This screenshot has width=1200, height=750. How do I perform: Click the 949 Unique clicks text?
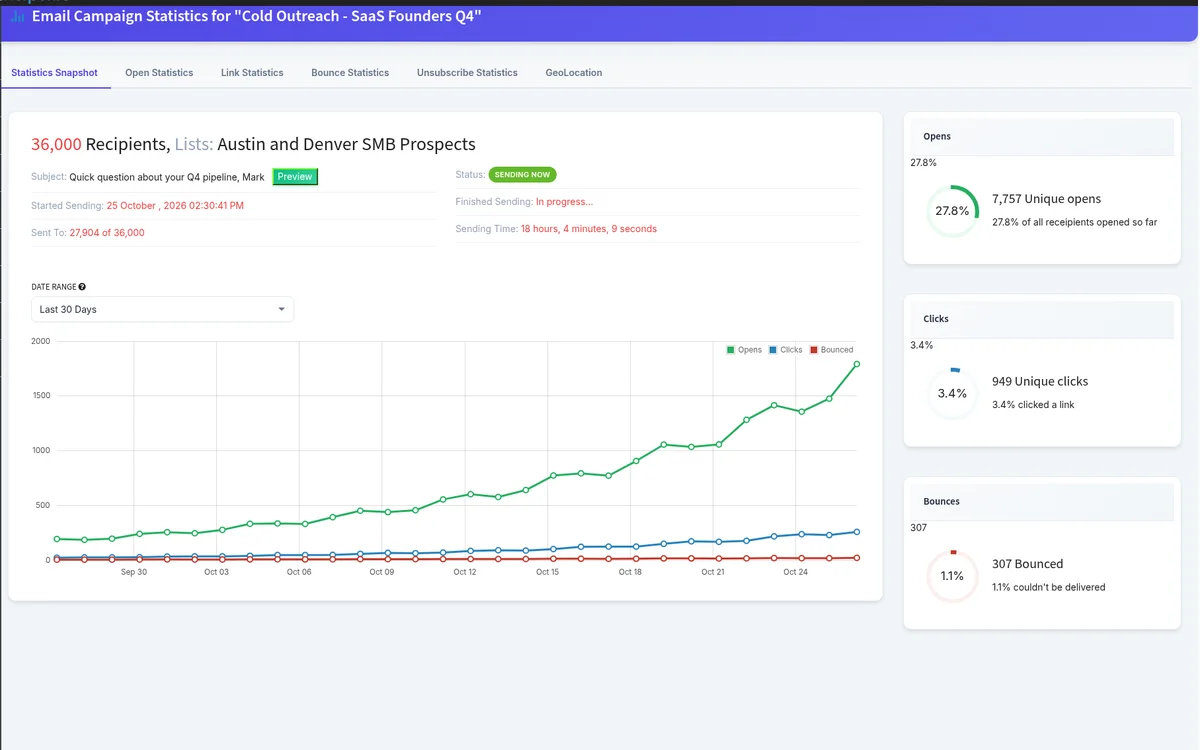pyautogui.click(x=1040, y=381)
